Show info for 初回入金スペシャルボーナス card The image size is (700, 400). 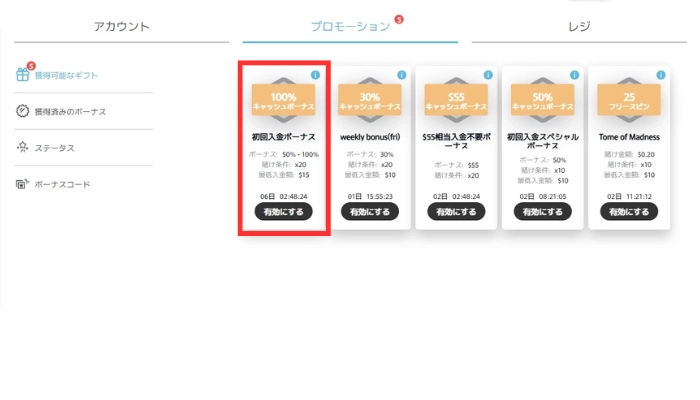click(x=575, y=75)
